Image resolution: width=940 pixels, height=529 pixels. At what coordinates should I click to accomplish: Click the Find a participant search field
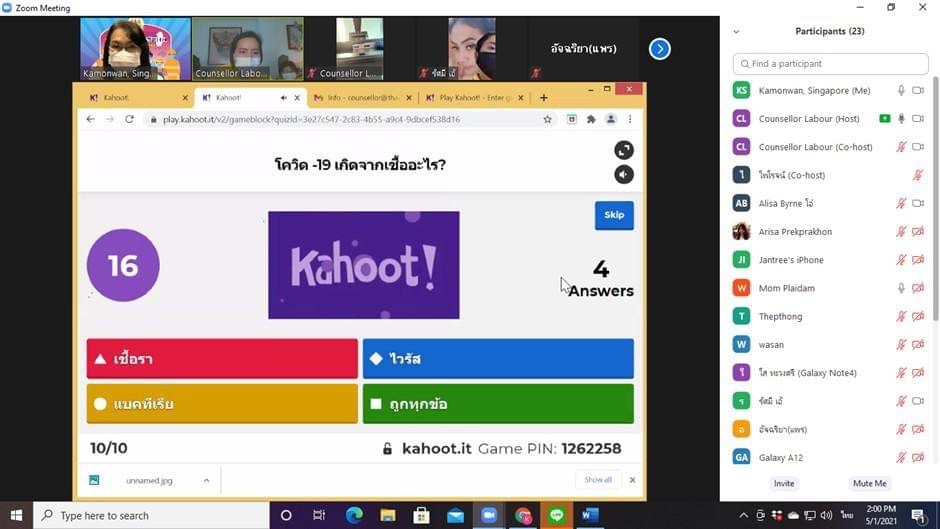pos(830,64)
